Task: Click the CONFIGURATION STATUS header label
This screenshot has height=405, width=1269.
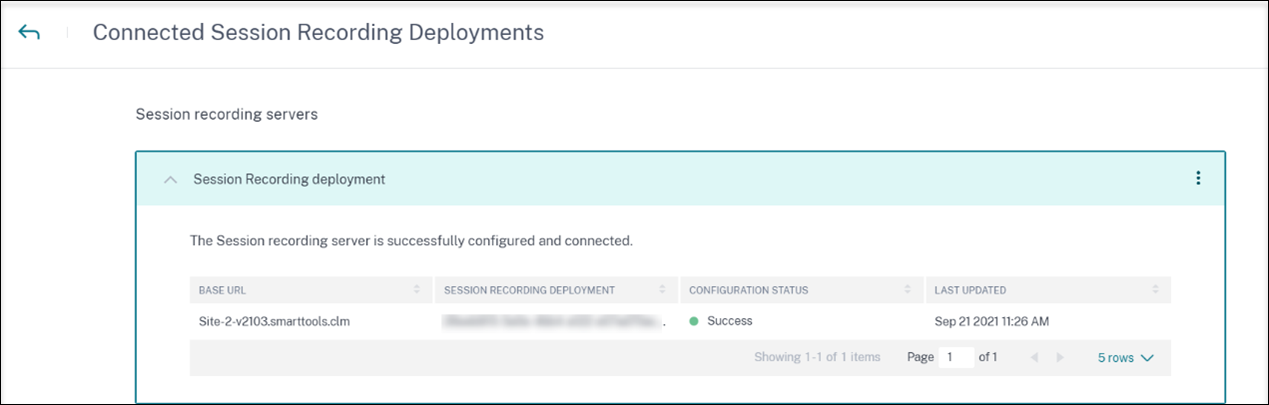Action: 748,290
